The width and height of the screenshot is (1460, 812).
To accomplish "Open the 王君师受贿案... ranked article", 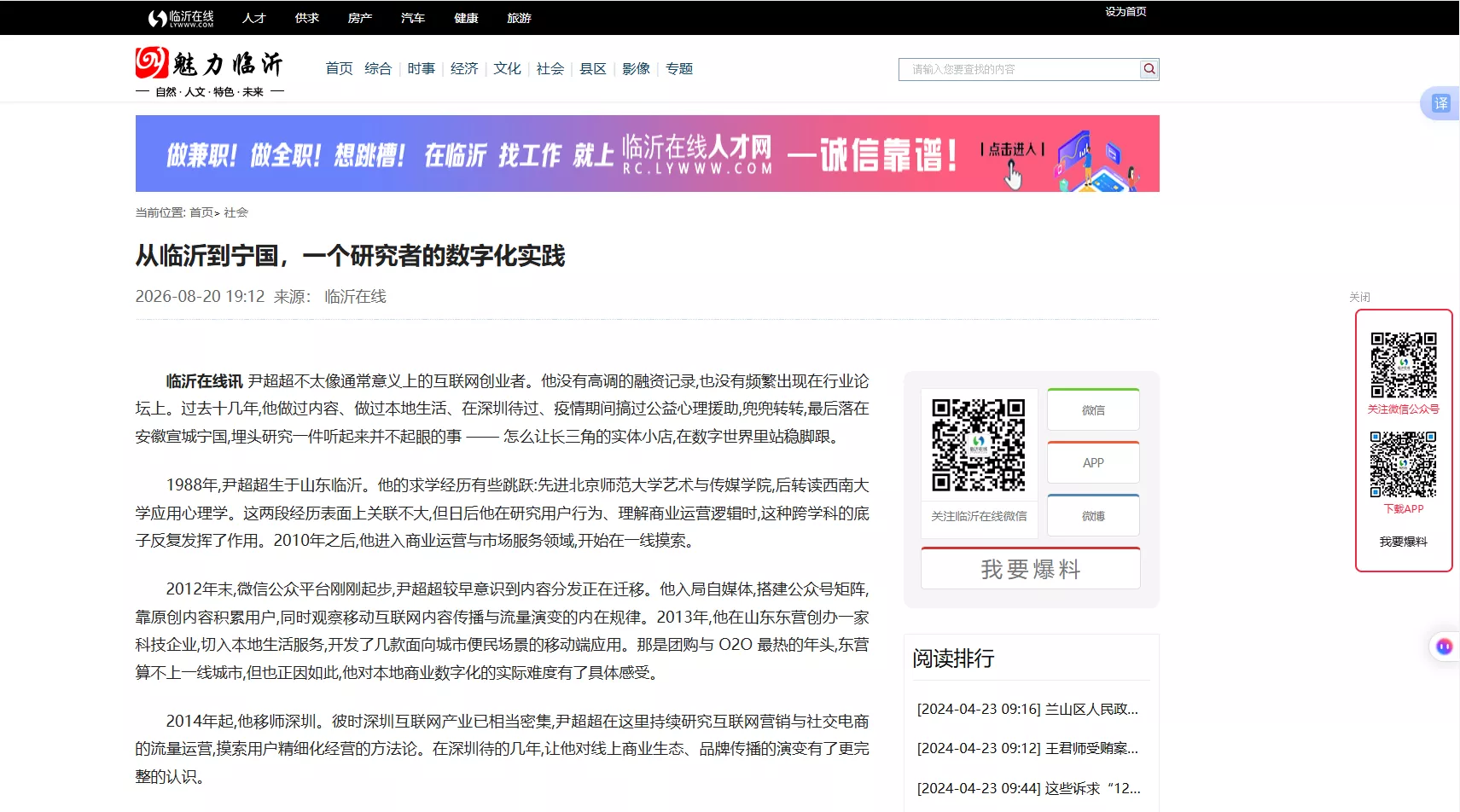I will coord(1027,748).
